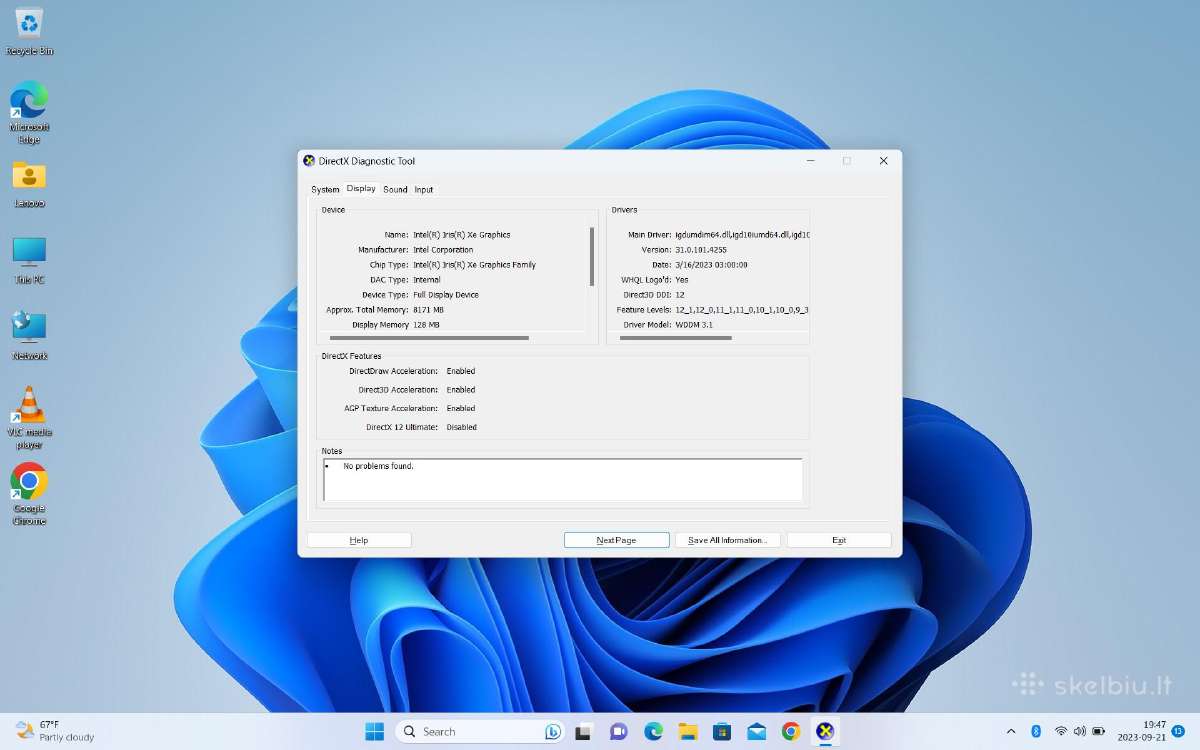Image resolution: width=1200 pixels, height=750 pixels.
Task: Click DirectDraw Acceleration 'Enabled' value
Action: pos(461,371)
